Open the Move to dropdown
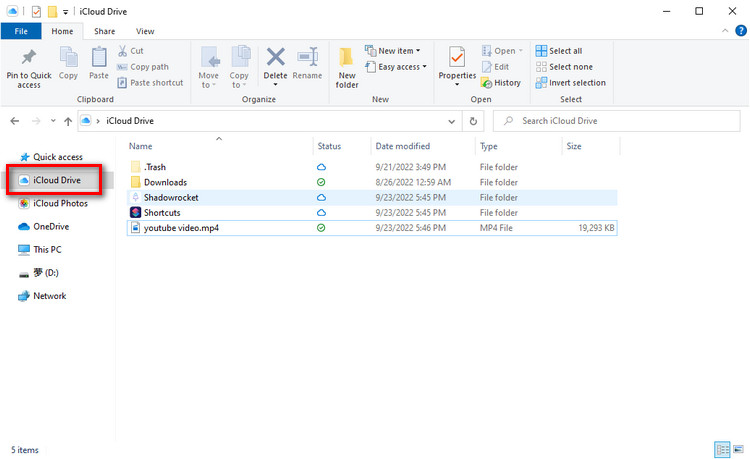The image size is (750, 459). pyautogui.click(x=209, y=67)
